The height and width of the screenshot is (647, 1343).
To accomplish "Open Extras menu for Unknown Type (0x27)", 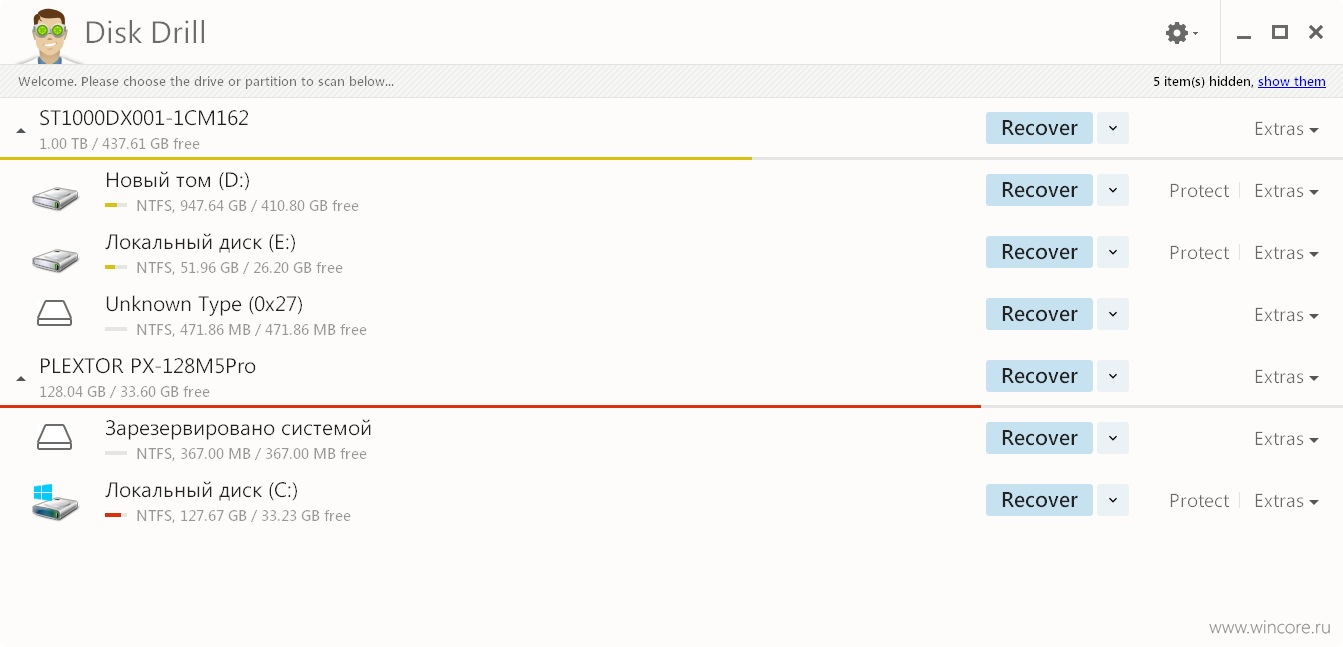I will (1286, 315).
